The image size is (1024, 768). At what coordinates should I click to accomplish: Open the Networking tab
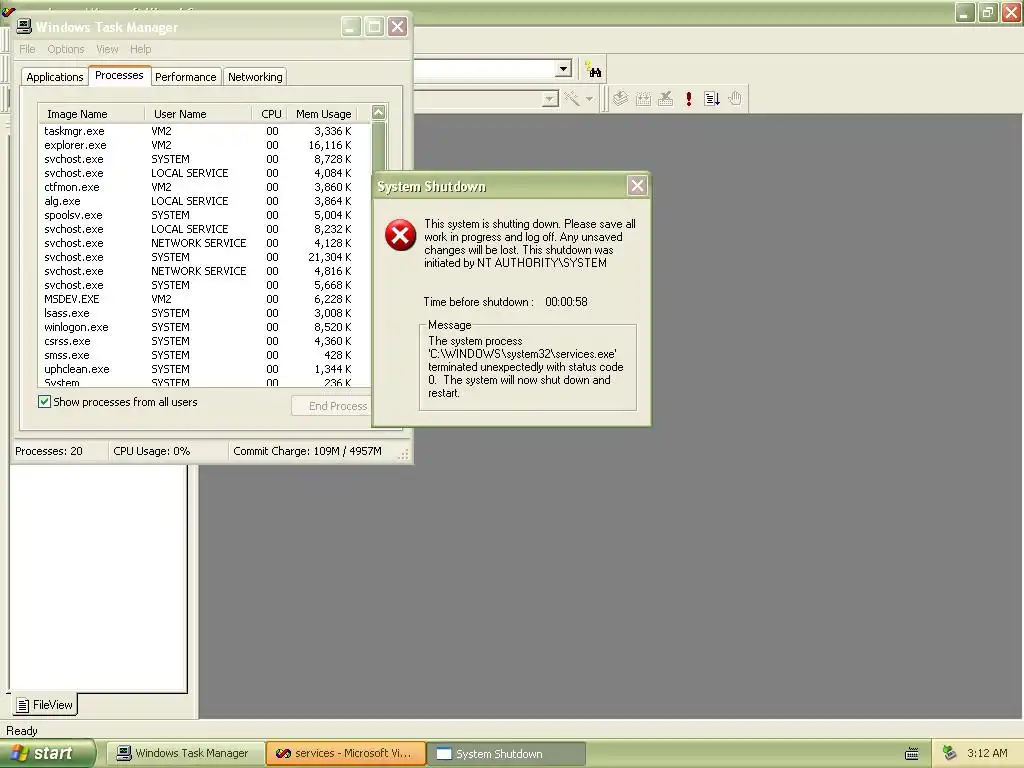(255, 77)
